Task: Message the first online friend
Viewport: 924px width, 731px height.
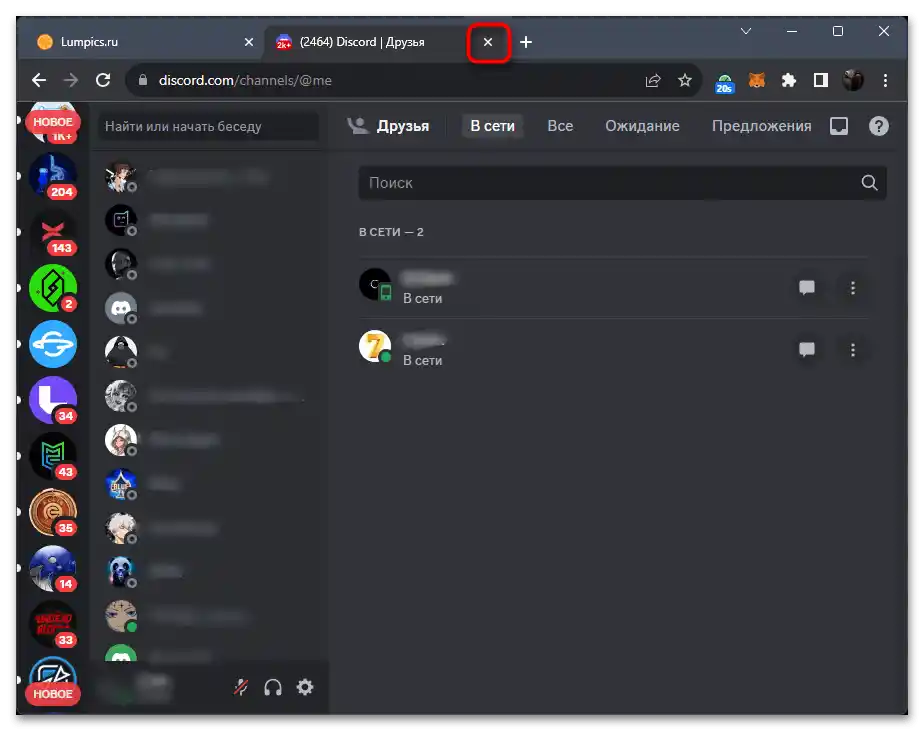Action: pos(807,287)
